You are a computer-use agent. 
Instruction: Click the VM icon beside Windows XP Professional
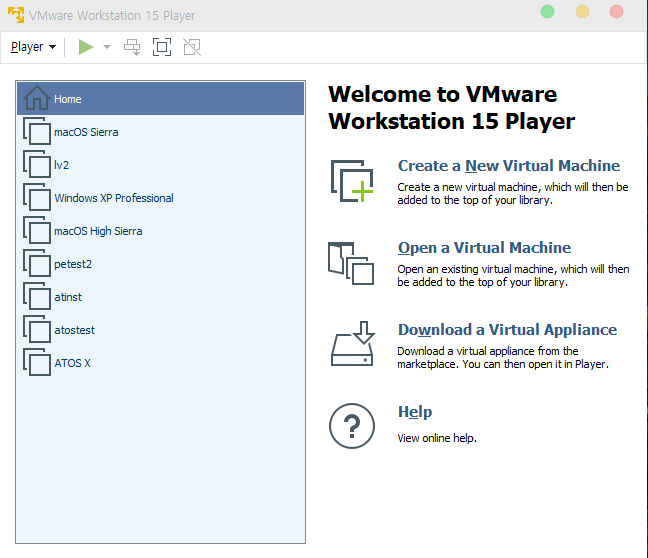click(37, 197)
